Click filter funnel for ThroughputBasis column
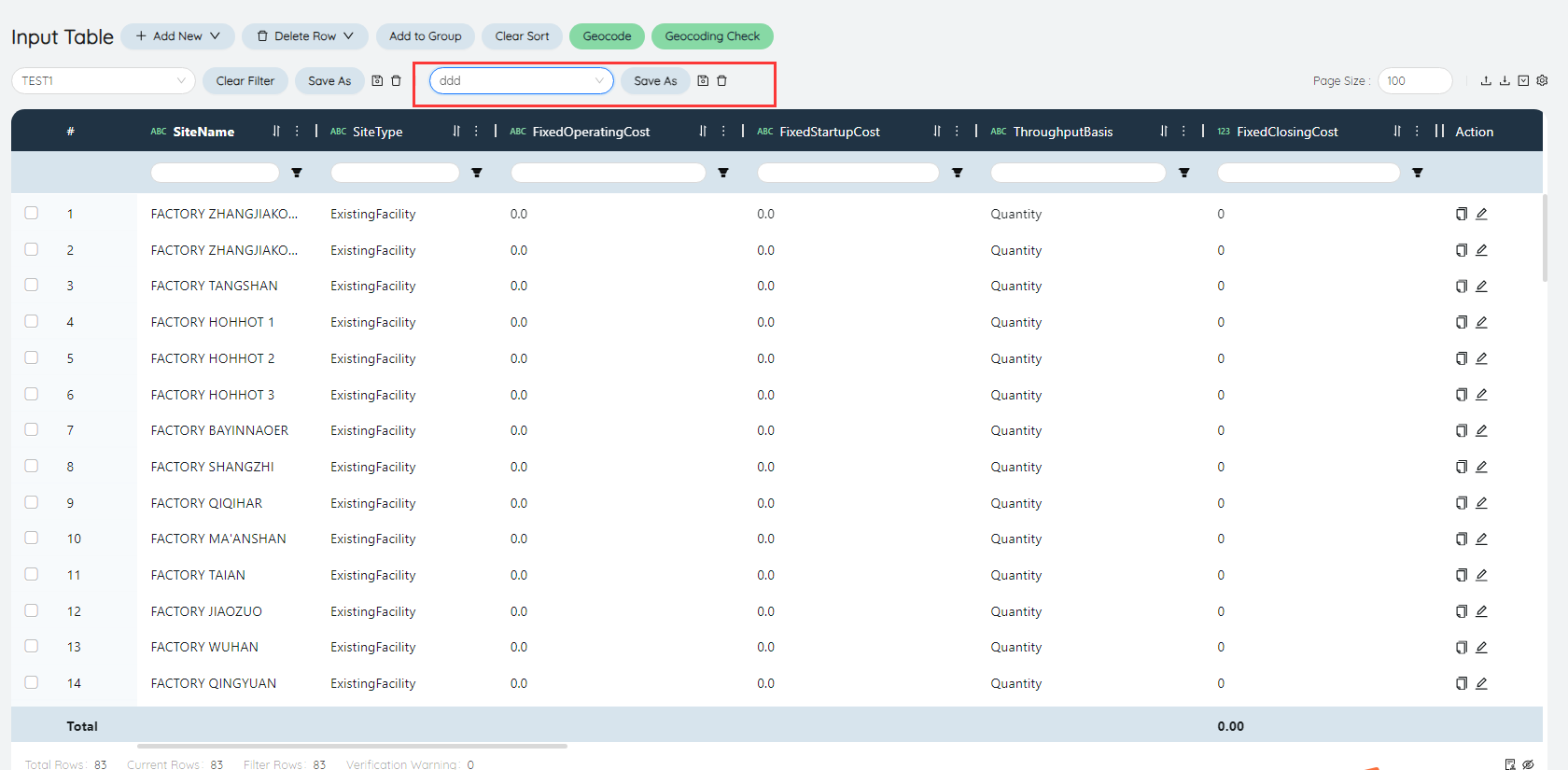 [x=1184, y=173]
